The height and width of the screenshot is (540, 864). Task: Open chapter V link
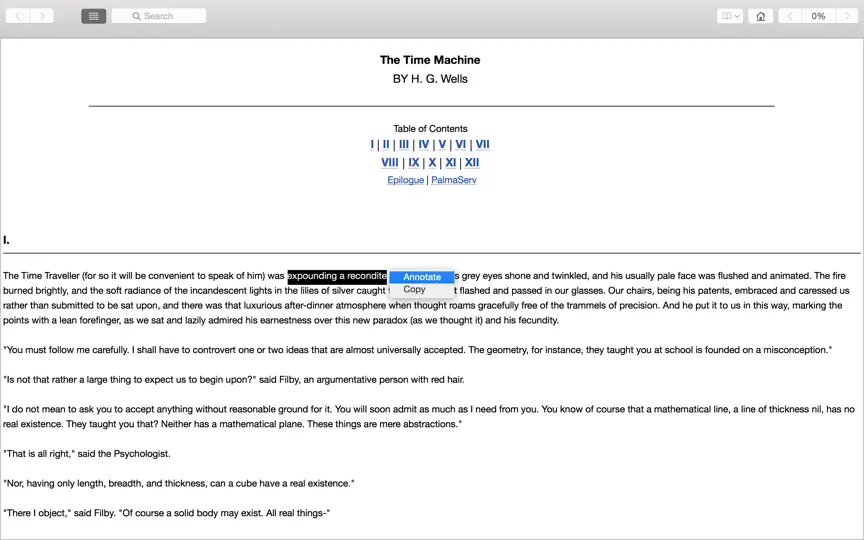[x=442, y=144]
